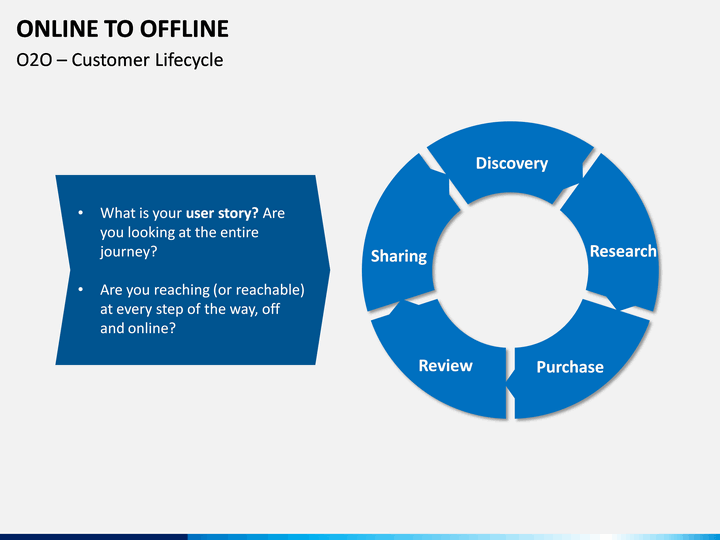Click the 'user story?' bold text
This screenshot has width=720, height=540.
pyautogui.click(x=222, y=213)
